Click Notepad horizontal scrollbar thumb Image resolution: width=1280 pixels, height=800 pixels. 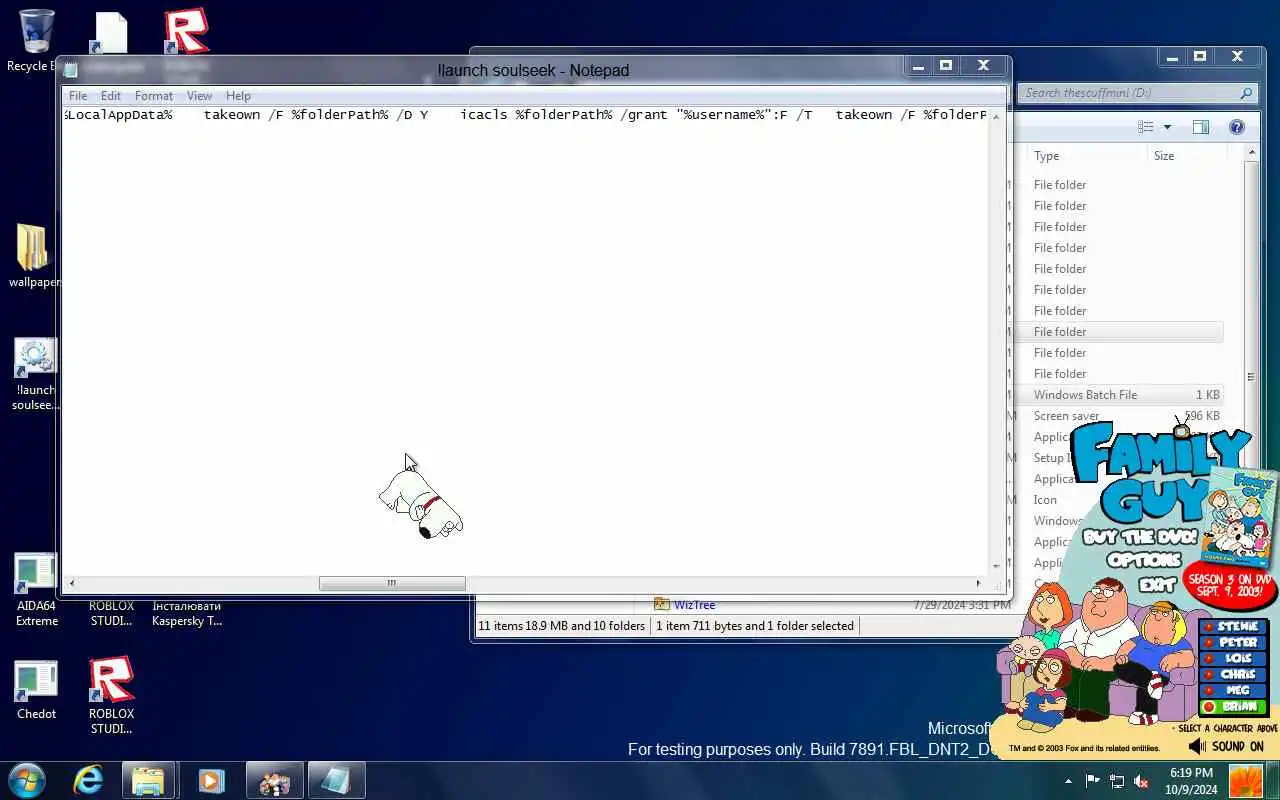tap(392, 583)
